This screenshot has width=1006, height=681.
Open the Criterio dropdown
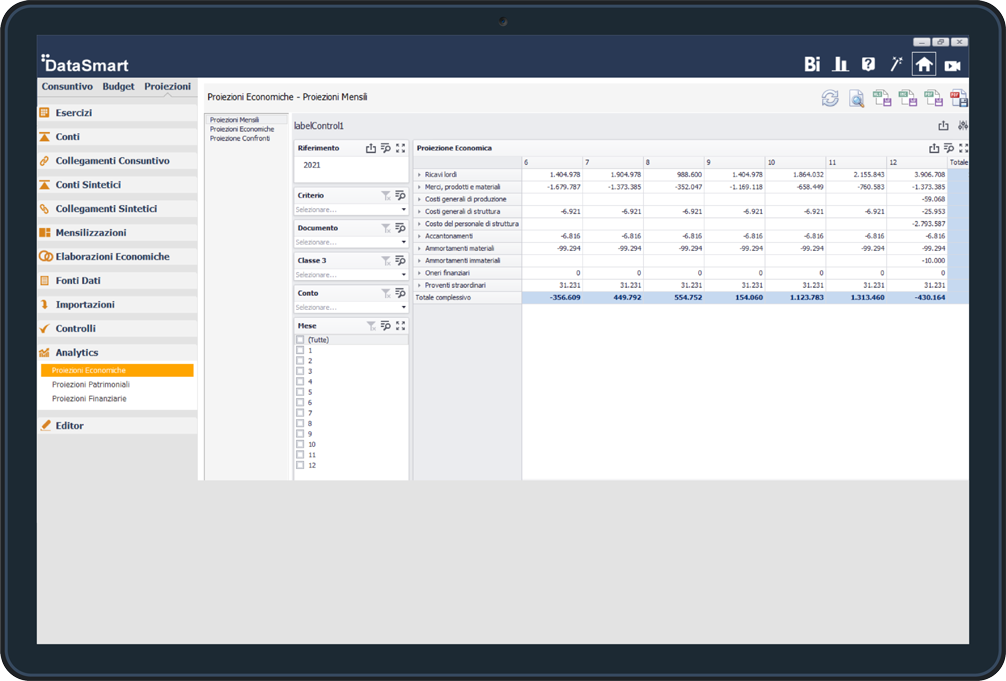pos(404,210)
